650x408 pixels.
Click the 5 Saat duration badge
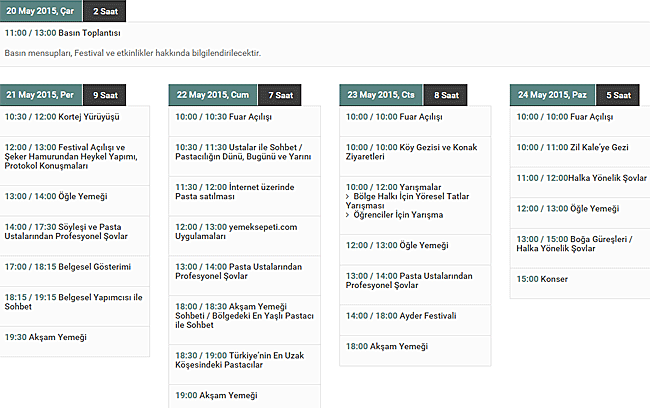[618, 95]
